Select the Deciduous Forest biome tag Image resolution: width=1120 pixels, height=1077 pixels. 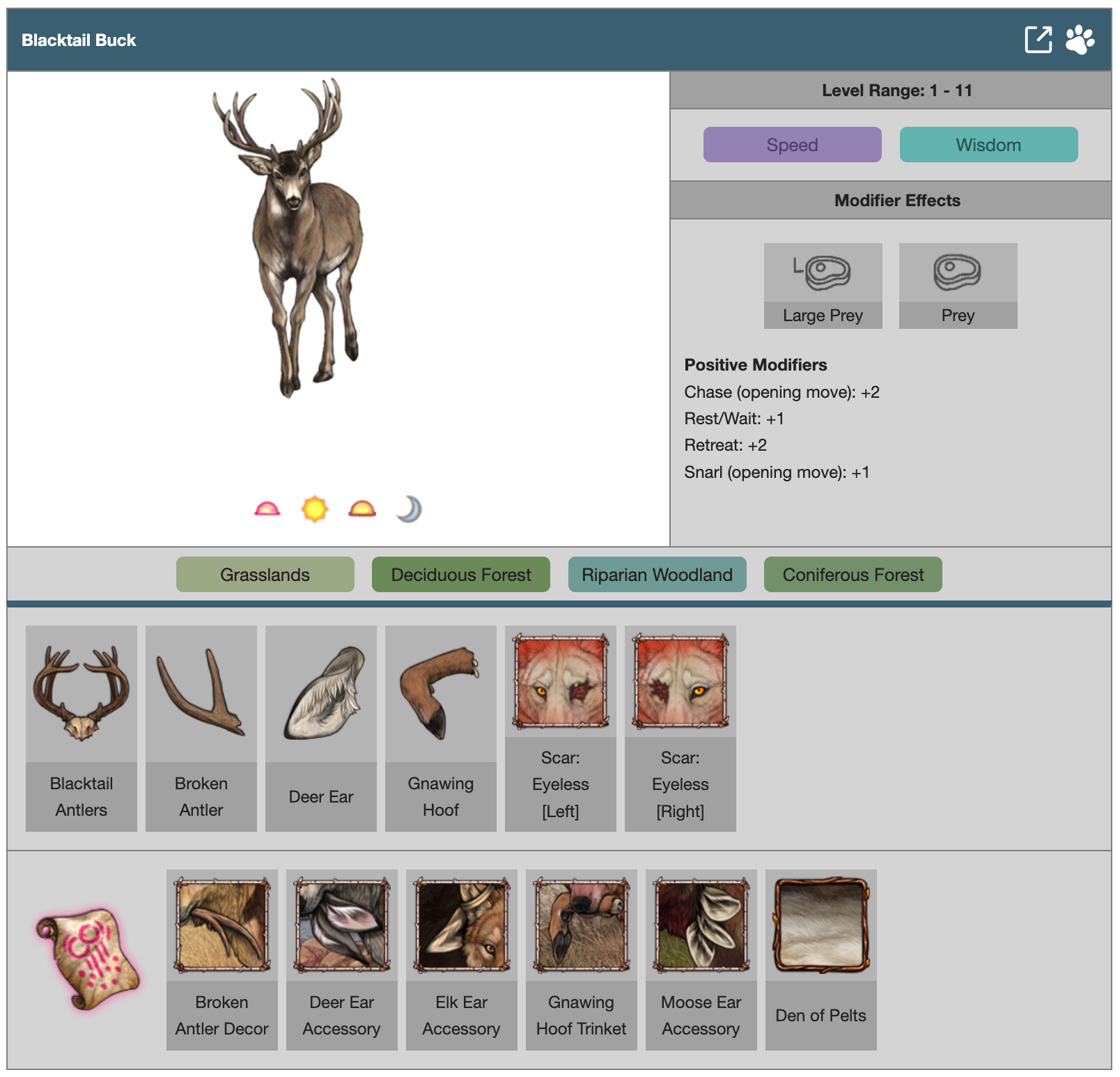[460, 575]
